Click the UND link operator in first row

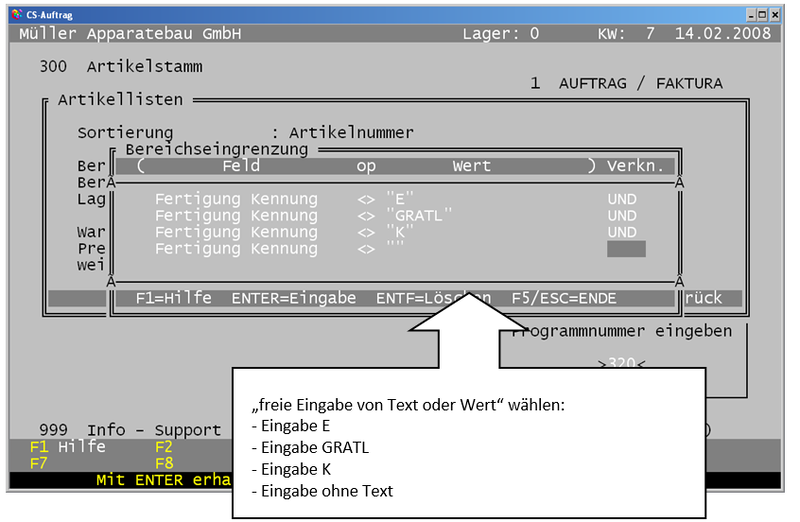click(x=621, y=199)
